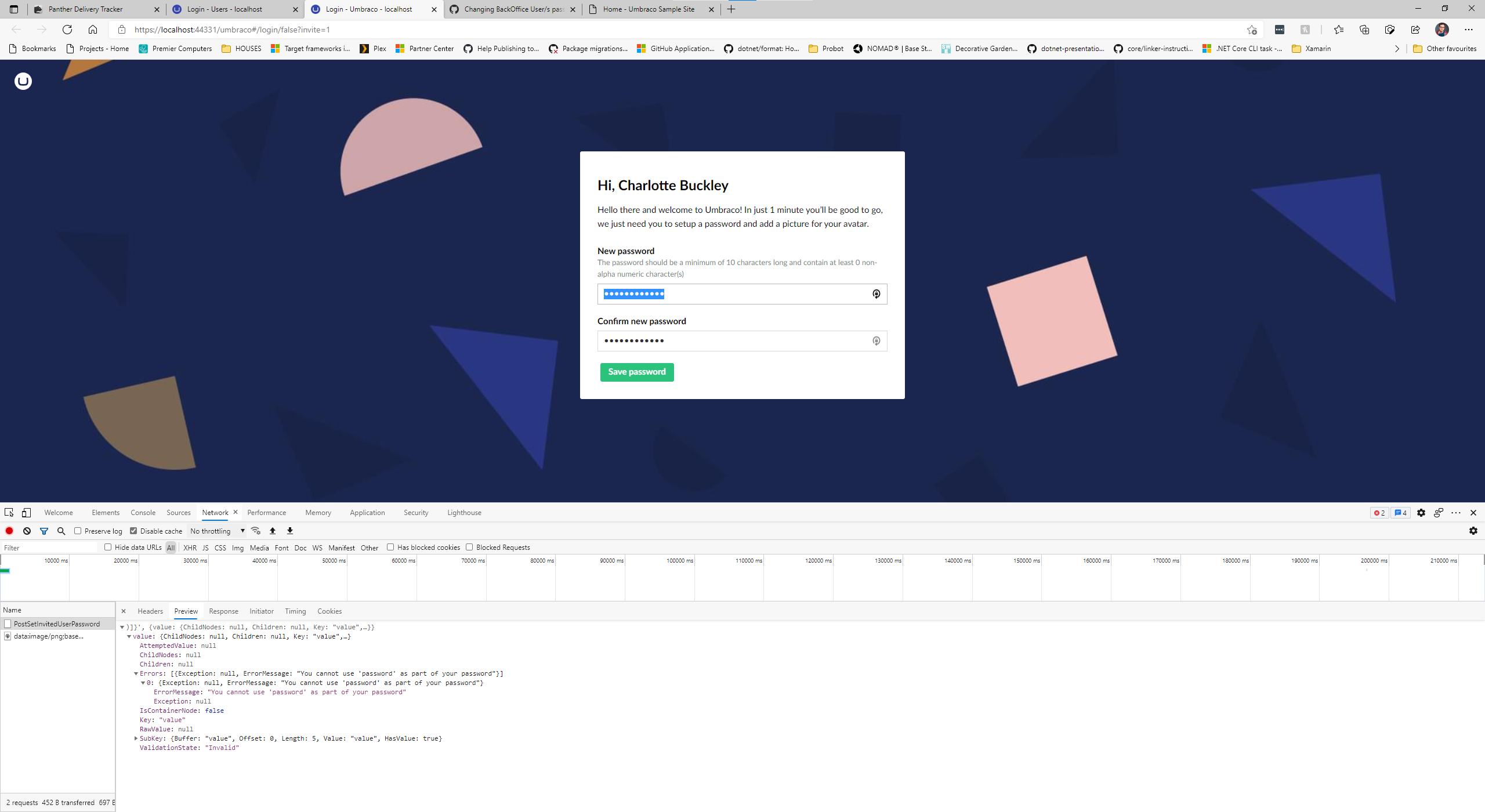Open the Timing tab for the request
Viewport: 1485px width, 812px height.
tap(295, 611)
